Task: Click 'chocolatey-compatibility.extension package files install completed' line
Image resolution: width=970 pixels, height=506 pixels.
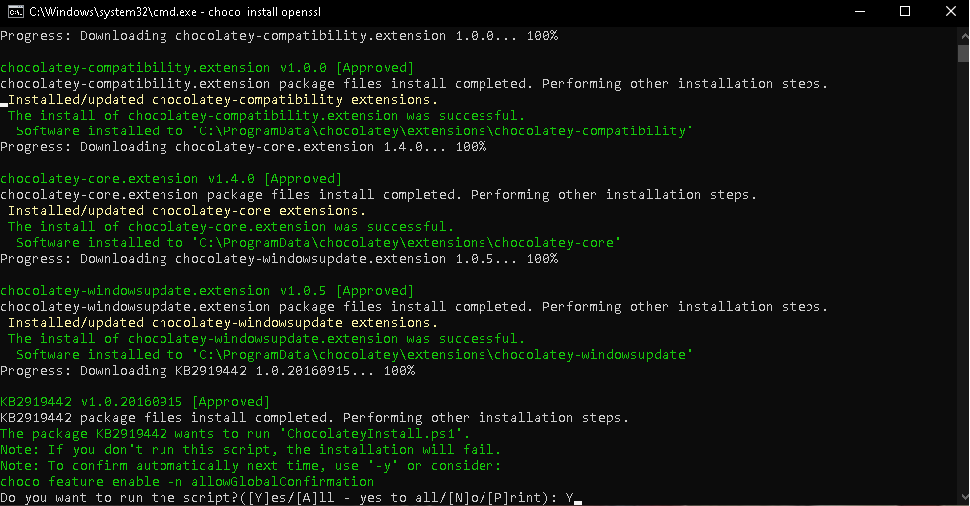Action: point(414,84)
